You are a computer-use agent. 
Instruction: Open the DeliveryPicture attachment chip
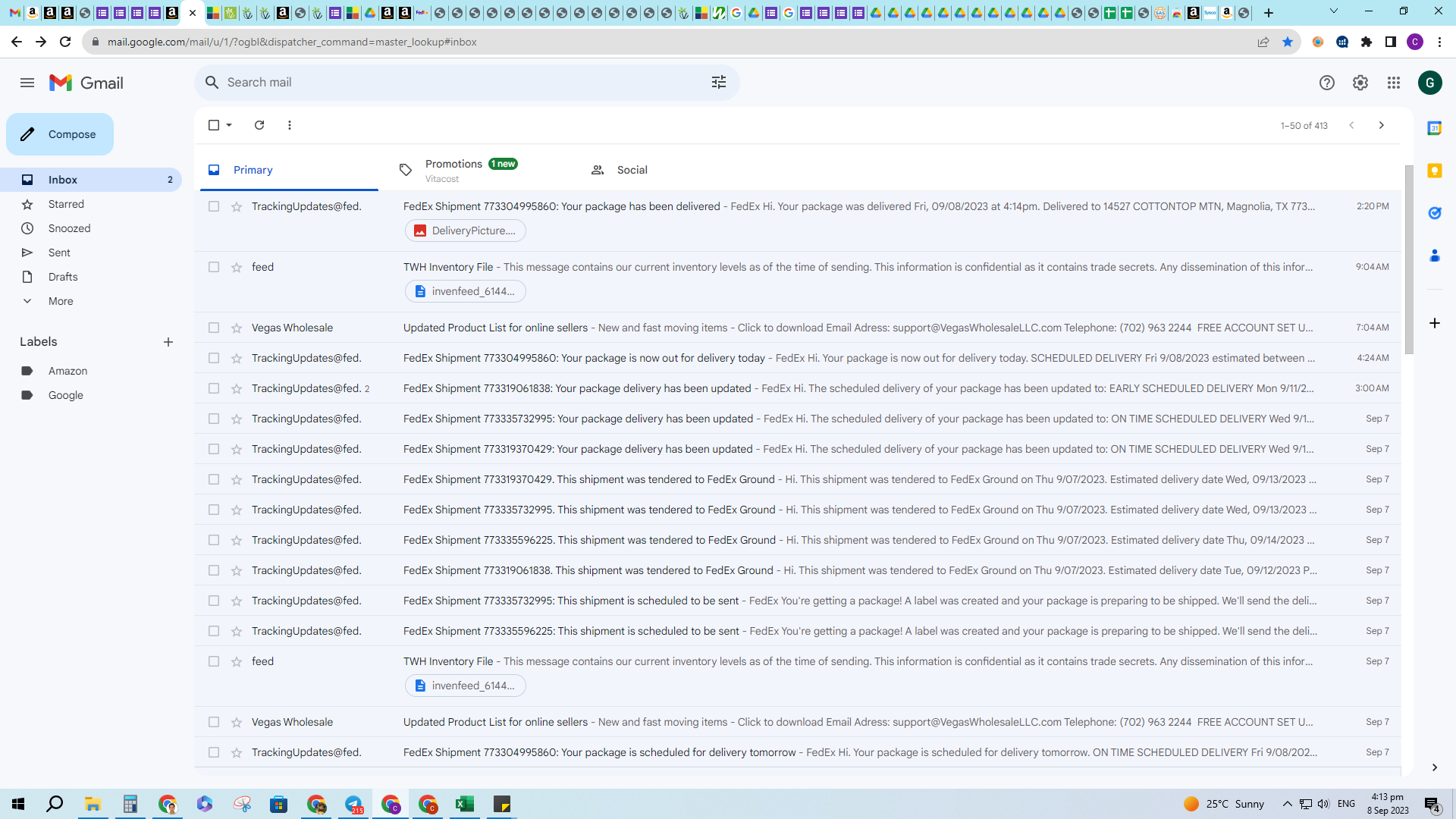point(466,231)
